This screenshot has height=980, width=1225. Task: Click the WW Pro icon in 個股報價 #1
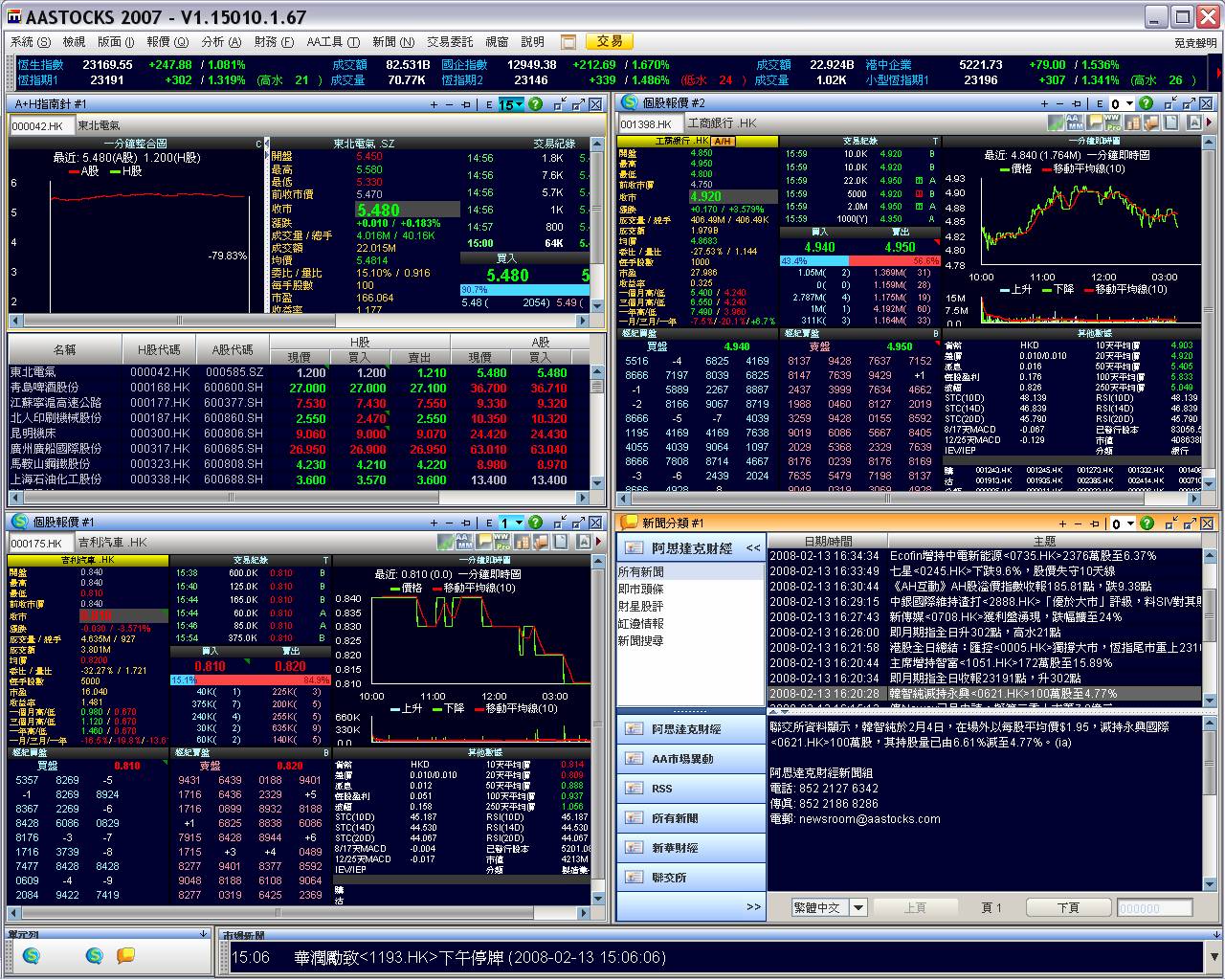pyautogui.click(x=502, y=542)
